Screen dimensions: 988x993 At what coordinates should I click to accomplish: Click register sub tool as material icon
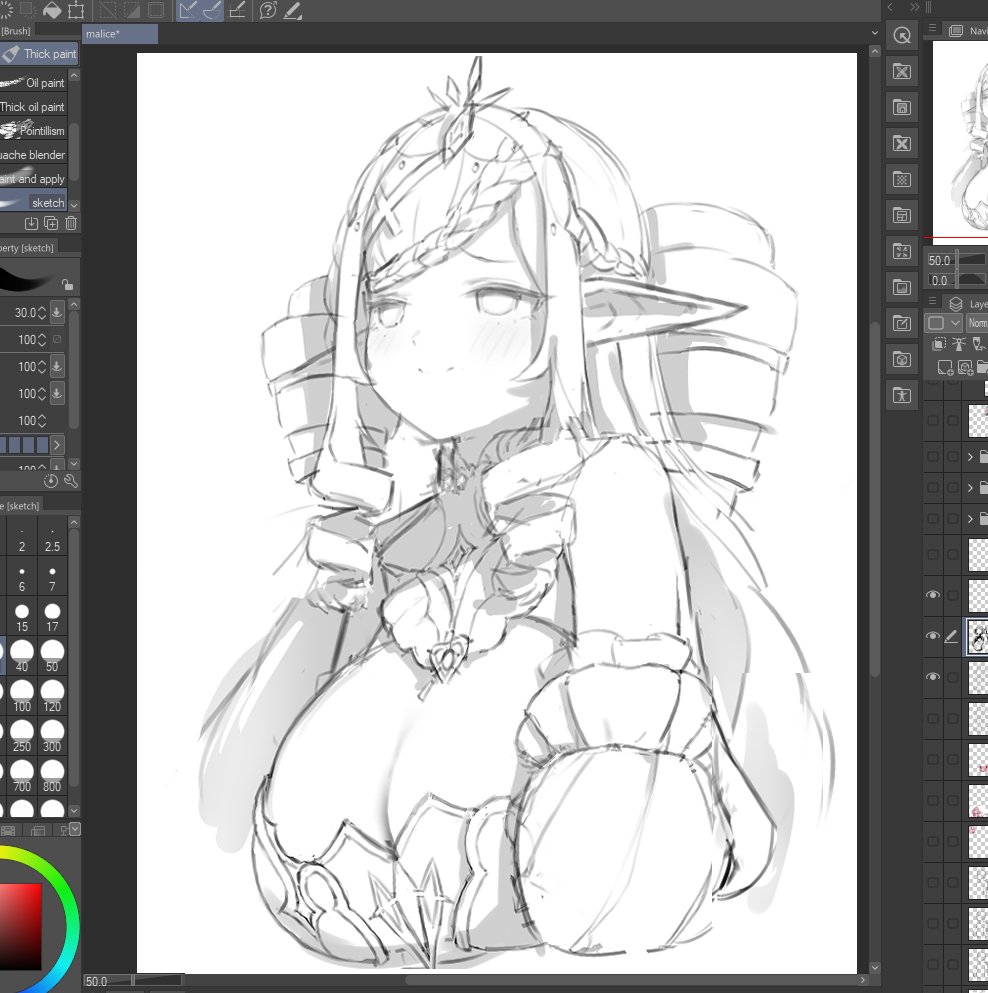point(31,224)
